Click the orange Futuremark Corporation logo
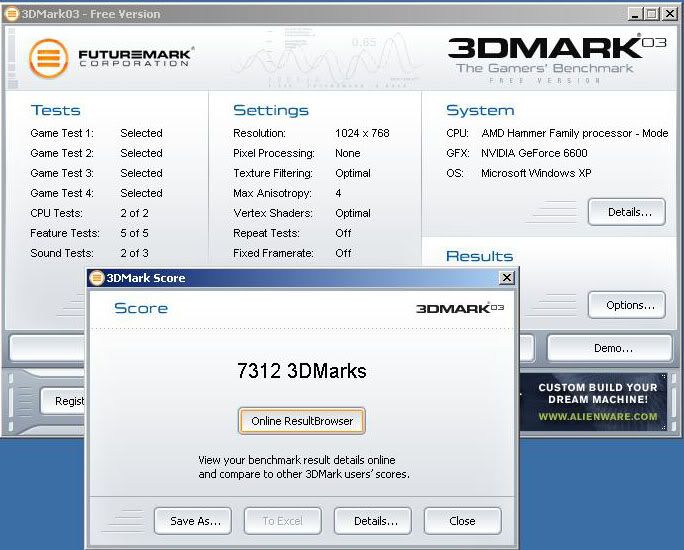 point(48,58)
